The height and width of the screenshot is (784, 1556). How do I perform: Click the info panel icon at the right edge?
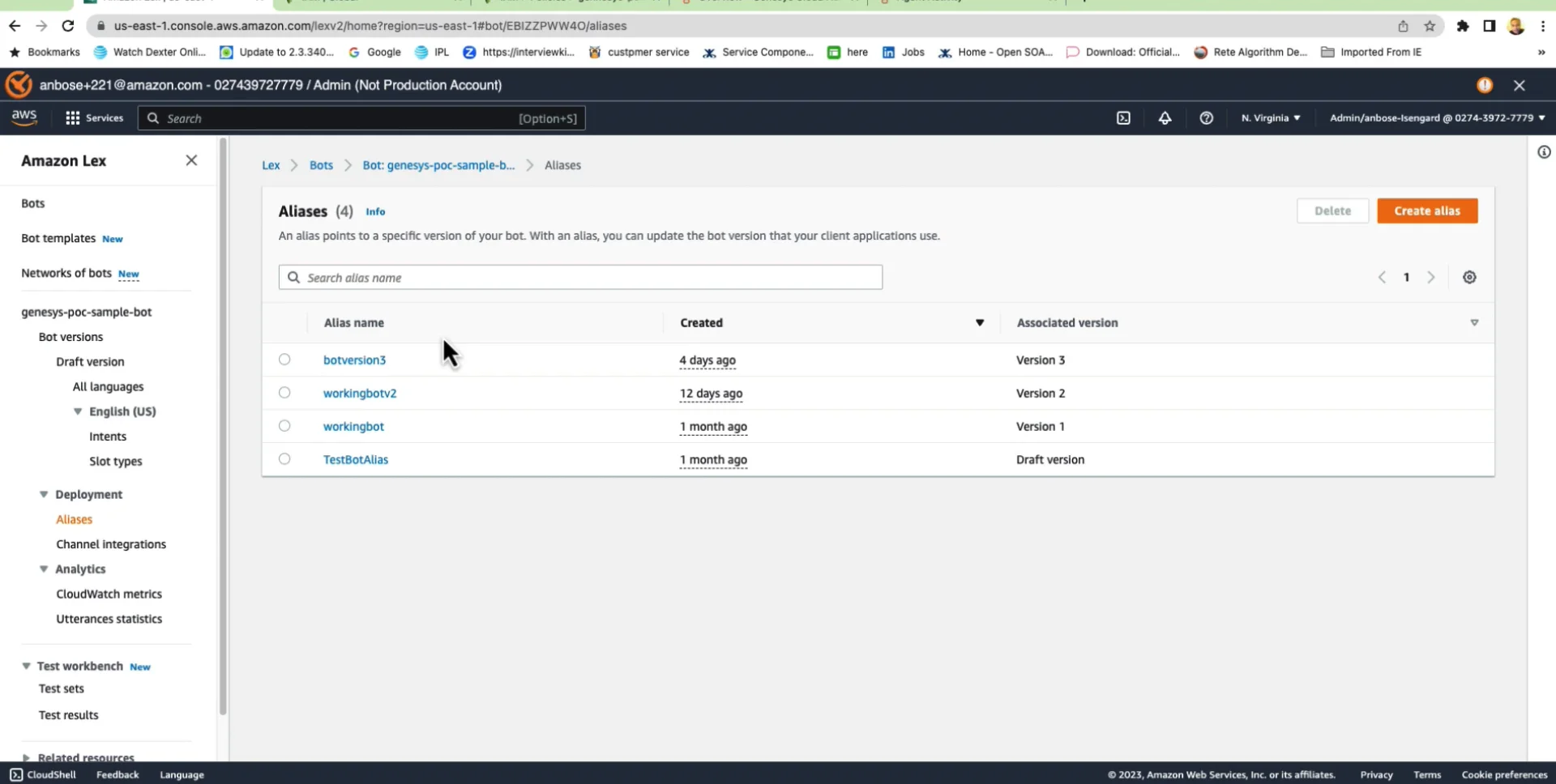click(1544, 152)
